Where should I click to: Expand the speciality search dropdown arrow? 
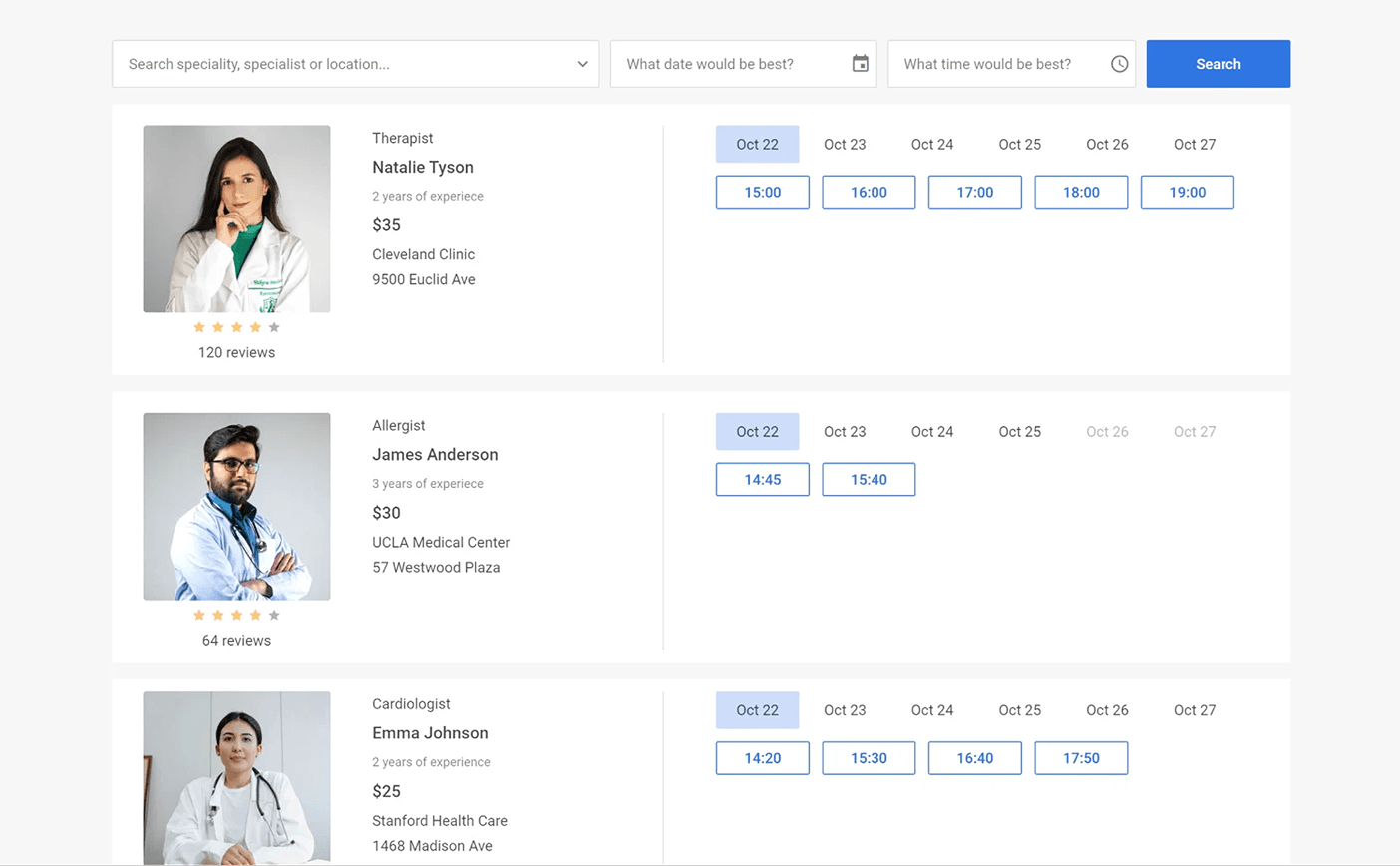(582, 64)
